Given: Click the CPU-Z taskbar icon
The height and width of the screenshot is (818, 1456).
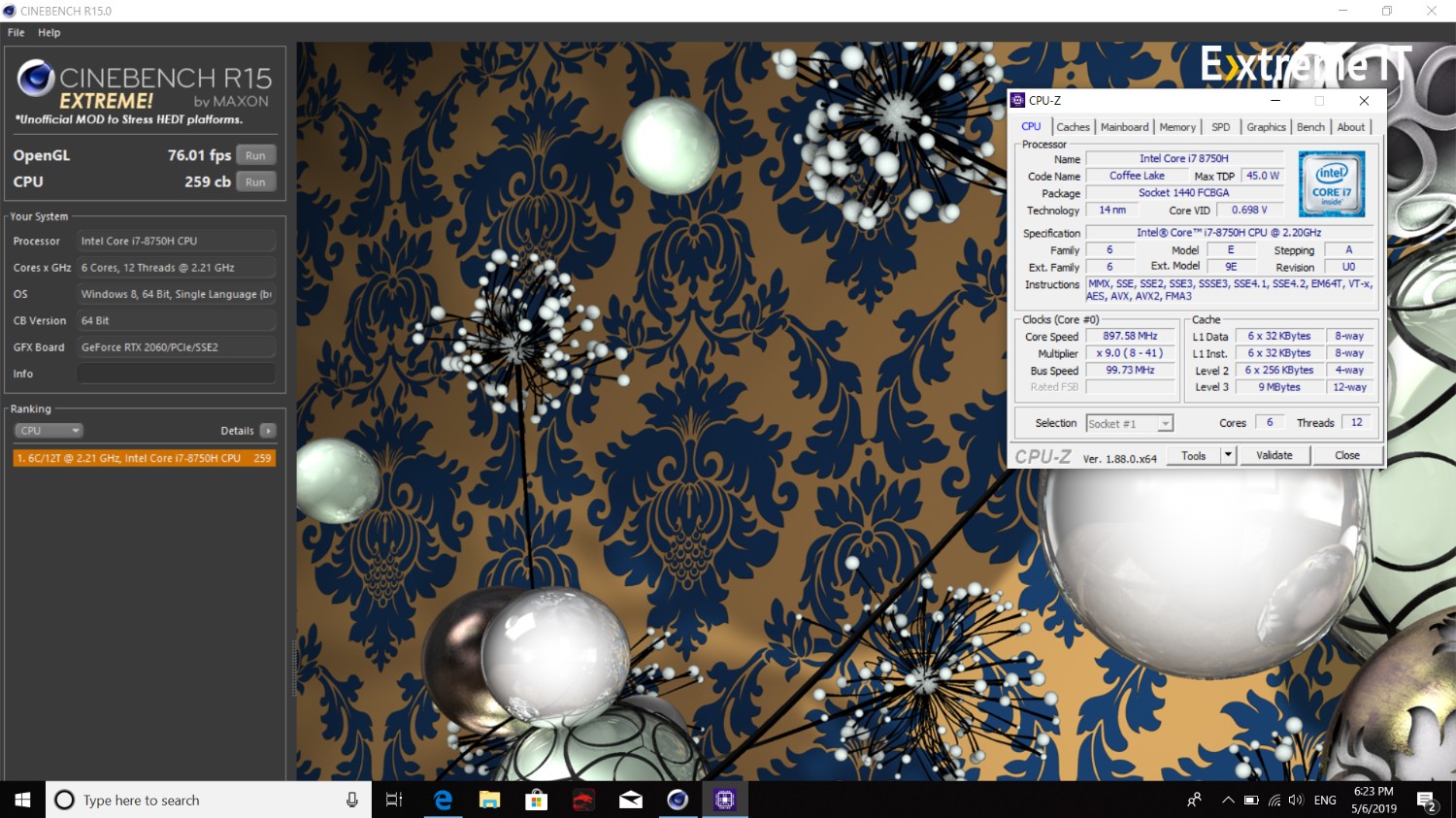Looking at the screenshot, I should pos(724,800).
